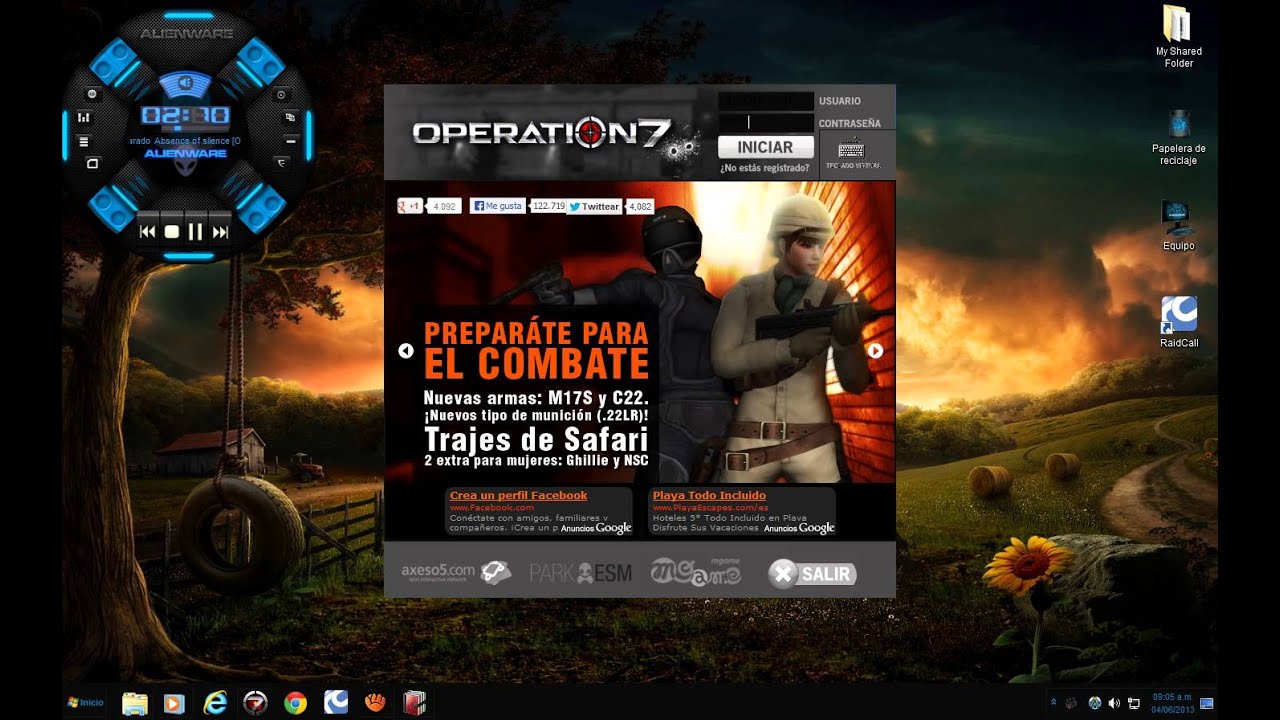The image size is (1280, 720).
Task: Open Operation7 icon on the taskbar
Action: point(255,703)
